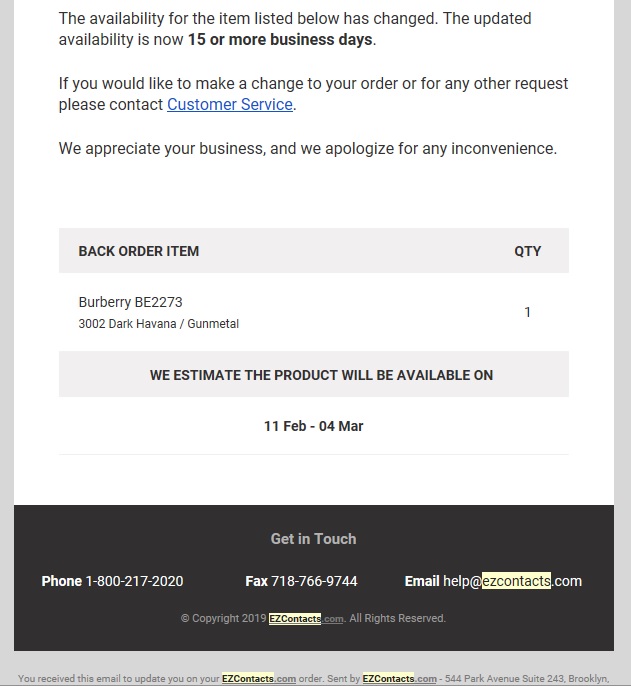This screenshot has width=631, height=686.
Task: Click the quantity value 1
Action: [x=527, y=312]
